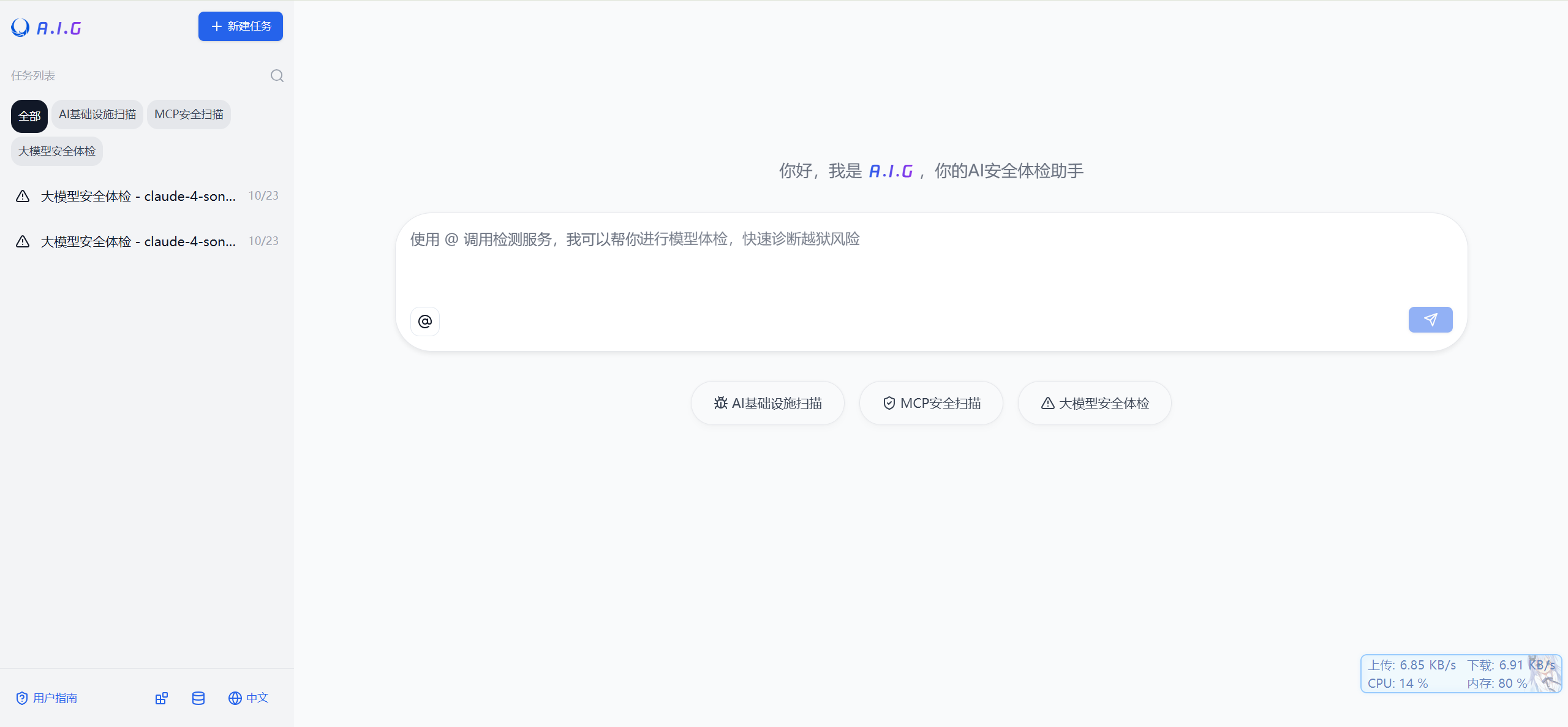
Task: Click the 新建任务 button
Action: pos(241,26)
